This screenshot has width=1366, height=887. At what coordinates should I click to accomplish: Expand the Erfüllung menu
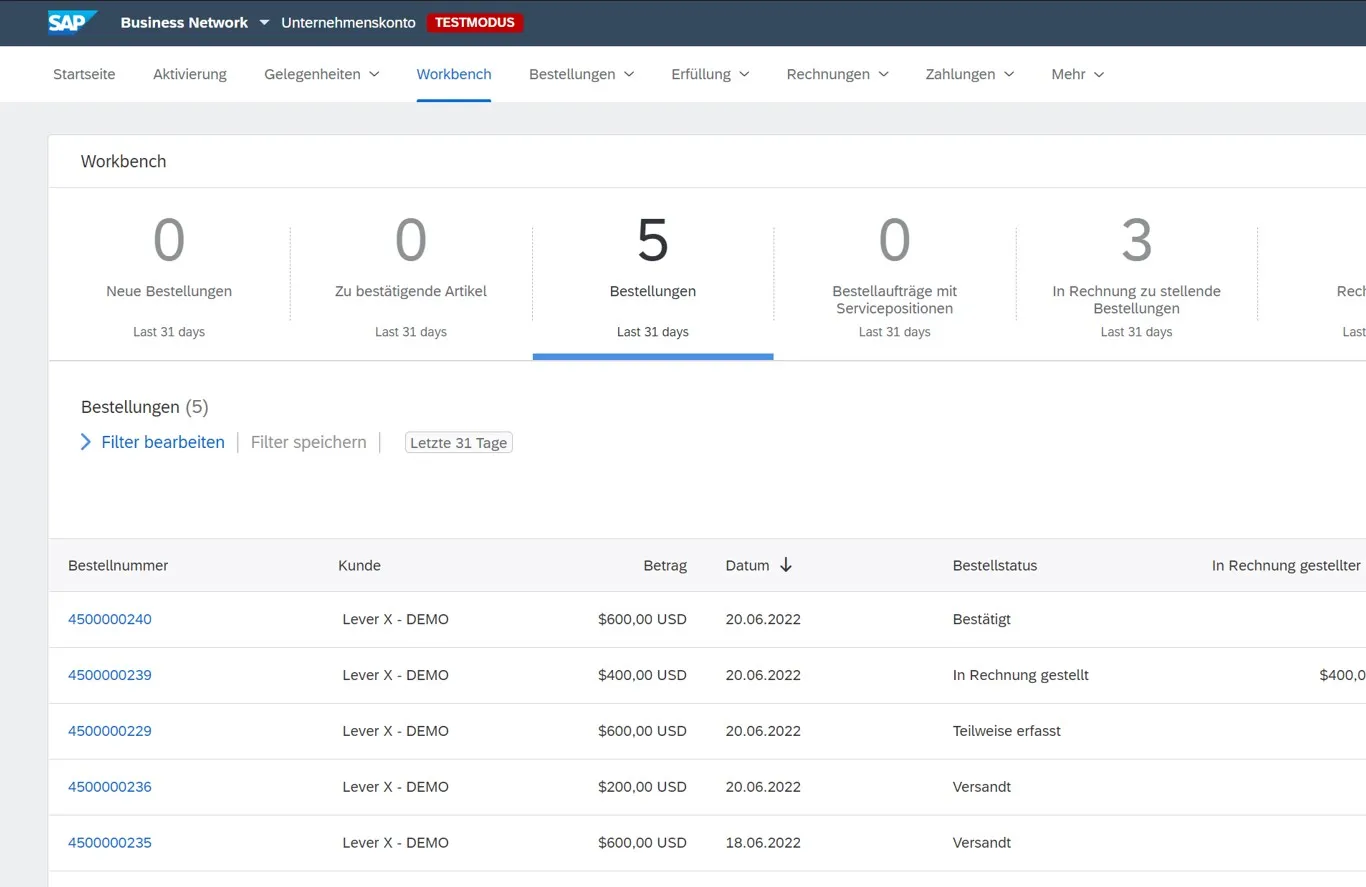click(x=711, y=74)
